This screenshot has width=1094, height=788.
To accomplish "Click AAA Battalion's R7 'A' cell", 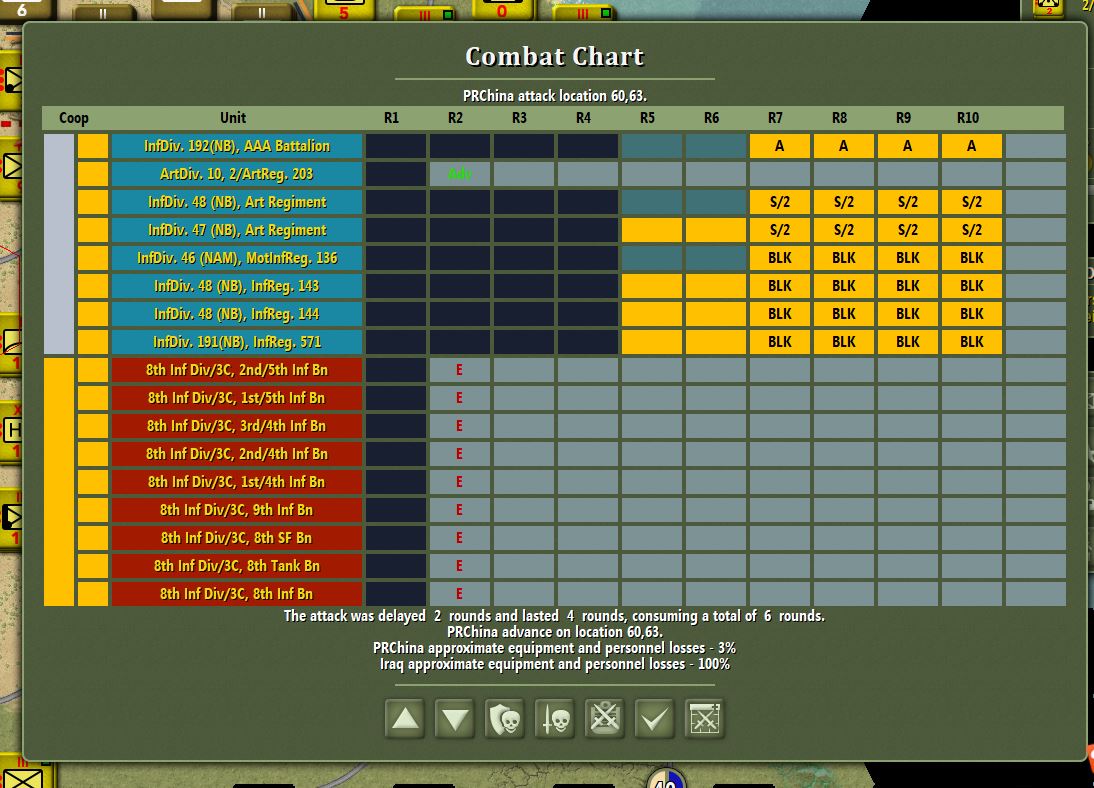I will [780, 146].
